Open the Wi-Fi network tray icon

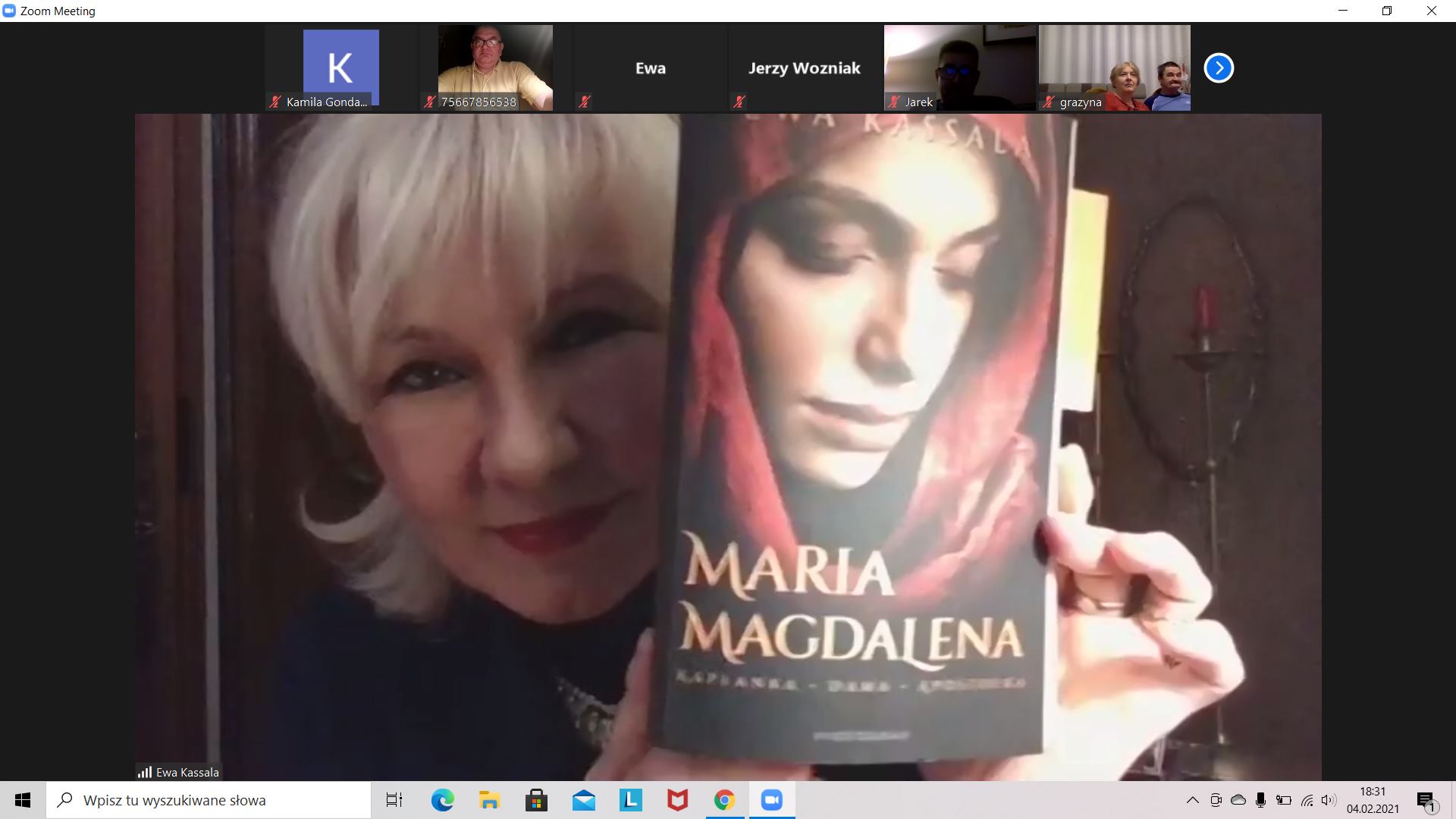[1307, 800]
